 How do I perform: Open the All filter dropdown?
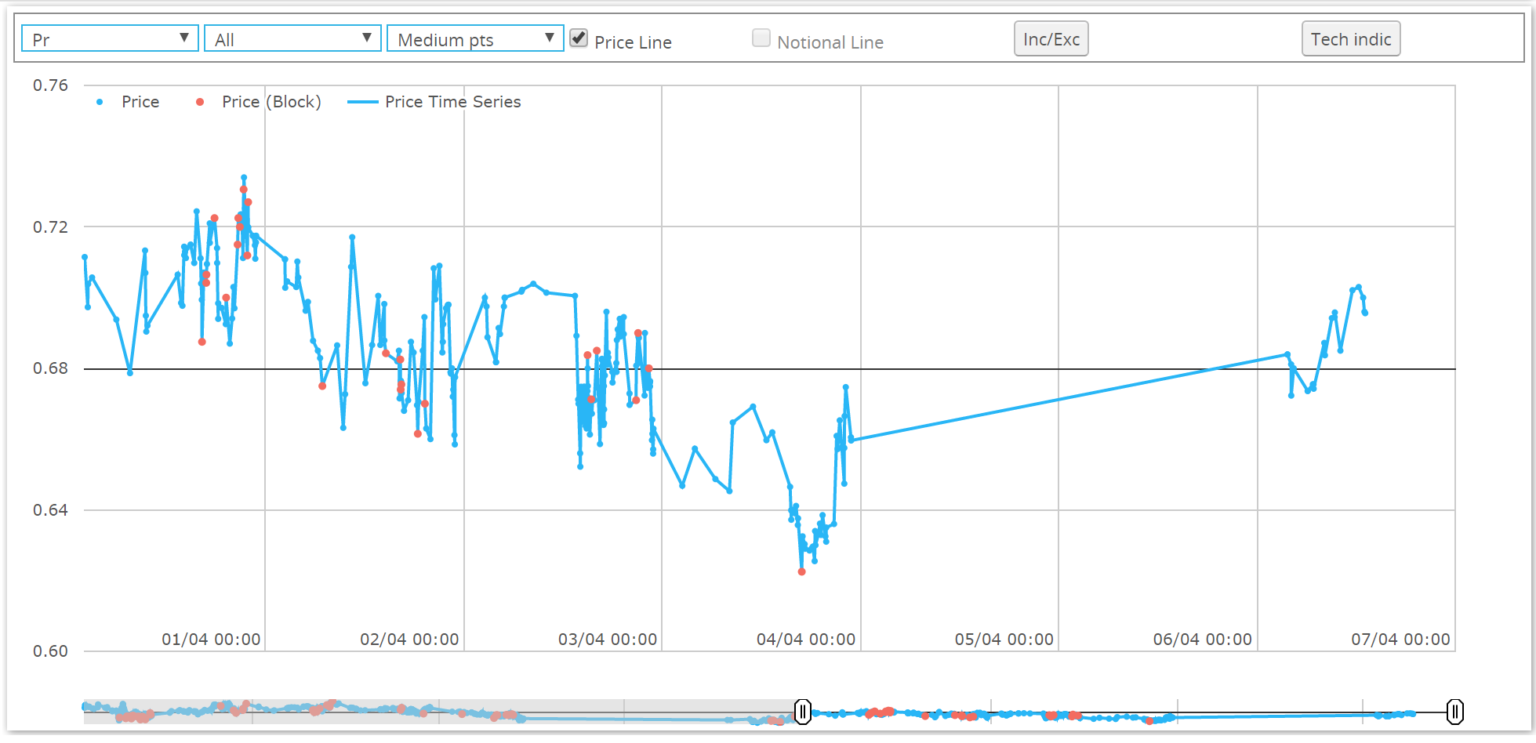pos(292,37)
